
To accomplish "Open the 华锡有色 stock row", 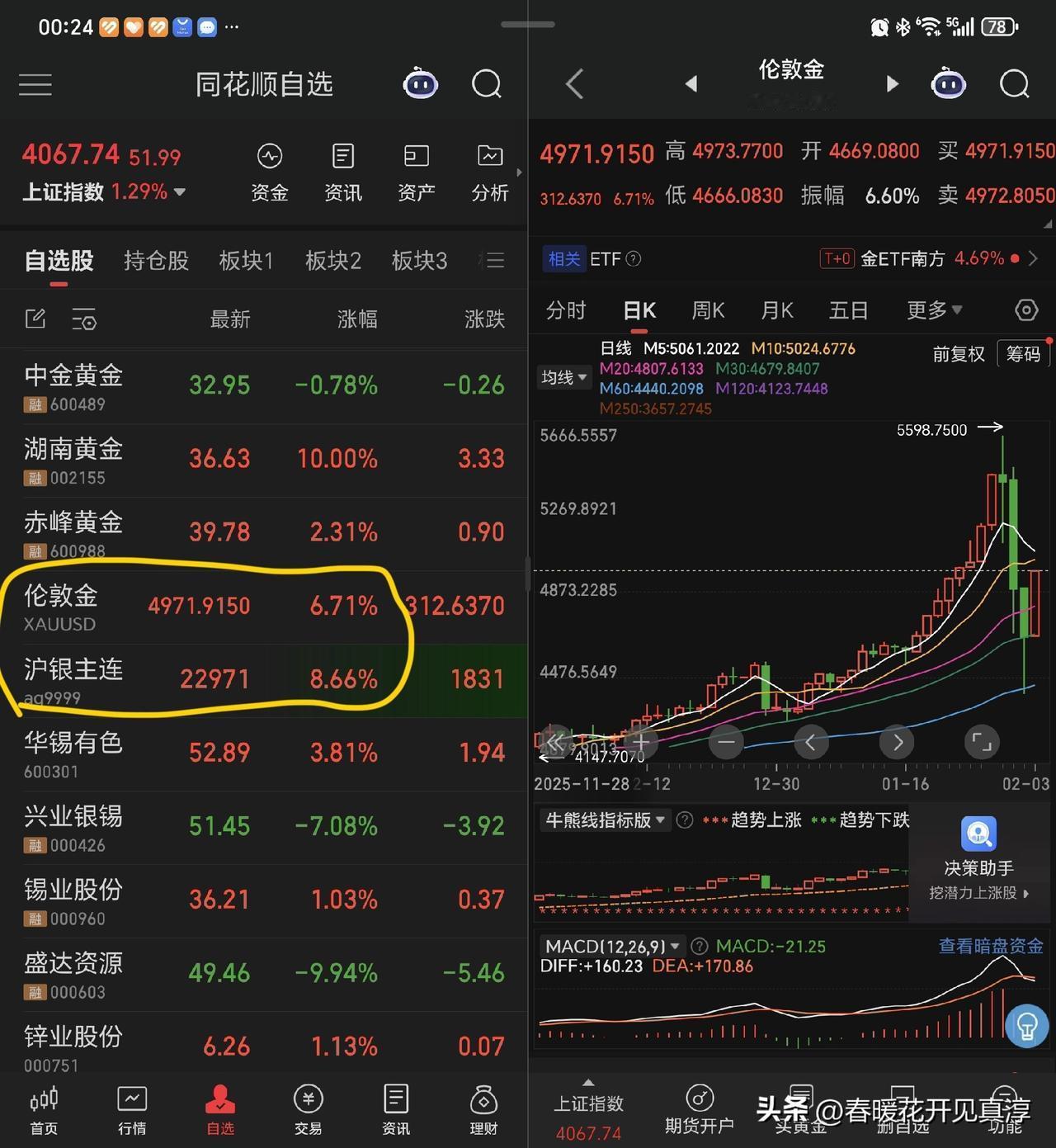I will [264, 754].
